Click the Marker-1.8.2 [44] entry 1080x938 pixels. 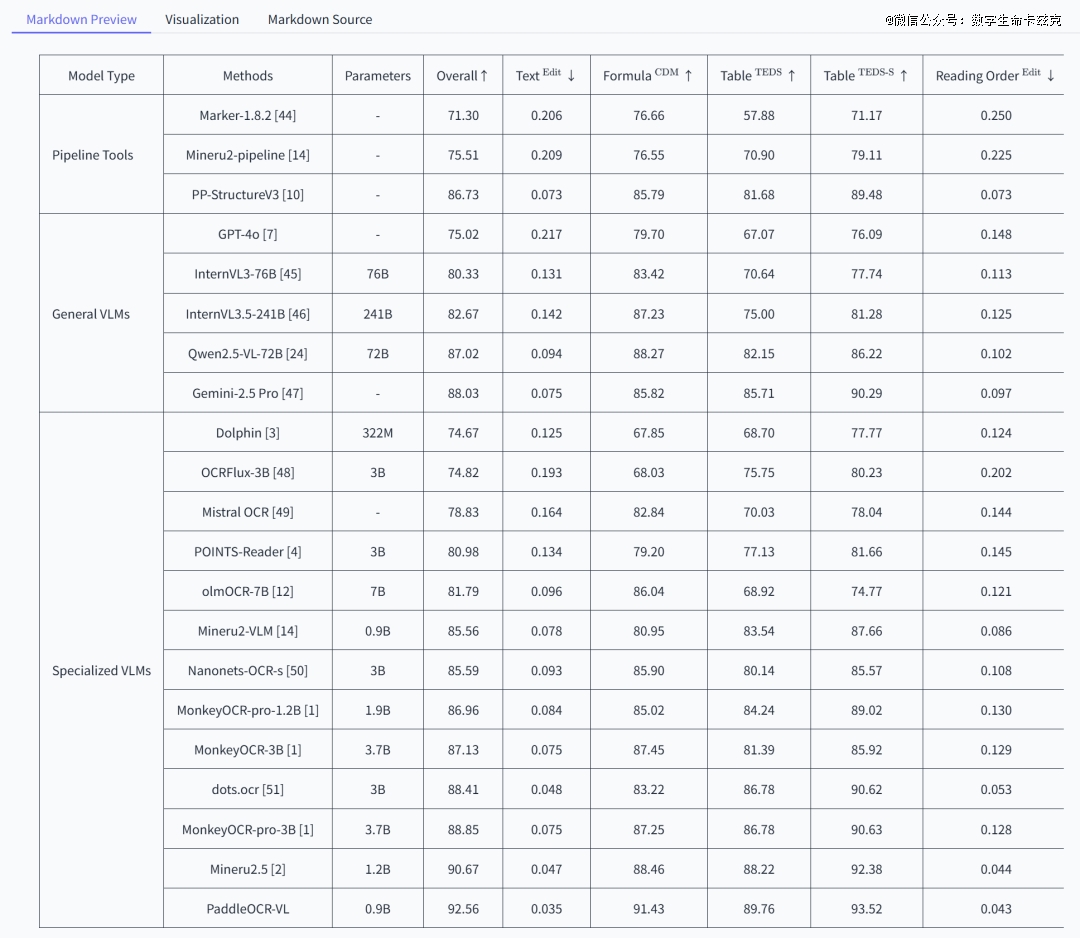point(247,115)
